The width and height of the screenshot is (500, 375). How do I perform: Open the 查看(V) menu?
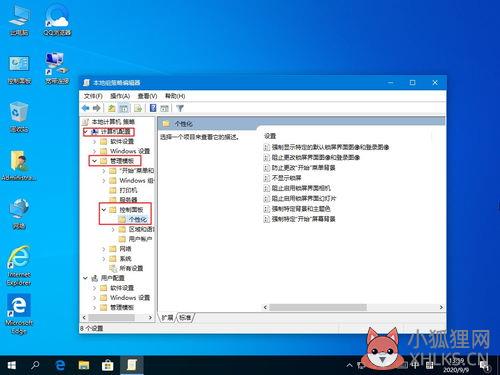(x=147, y=96)
